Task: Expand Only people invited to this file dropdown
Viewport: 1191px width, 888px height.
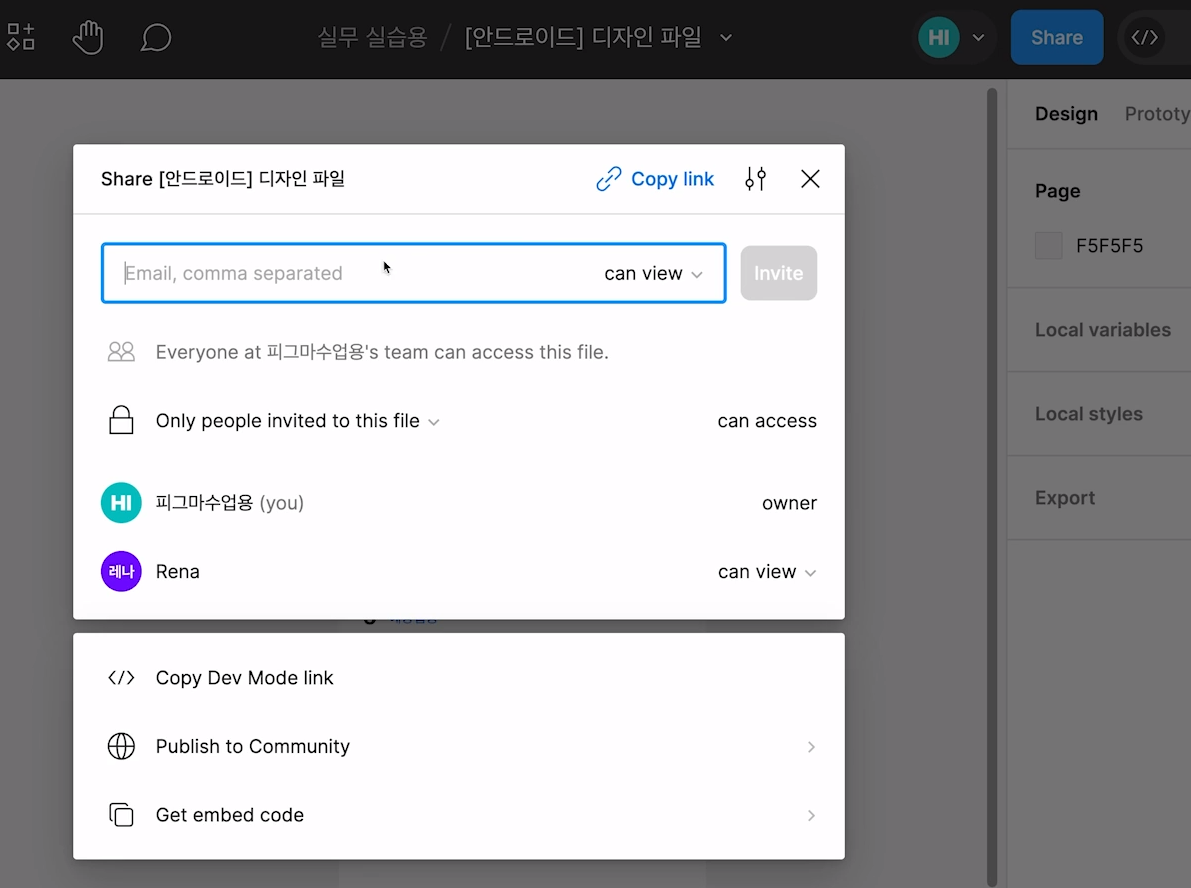Action: (298, 421)
